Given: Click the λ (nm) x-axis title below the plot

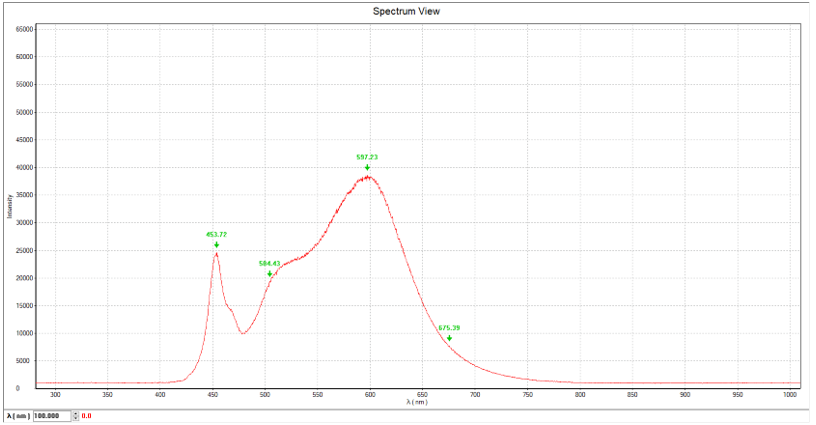Looking at the screenshot, I should [x=419, y=402].
